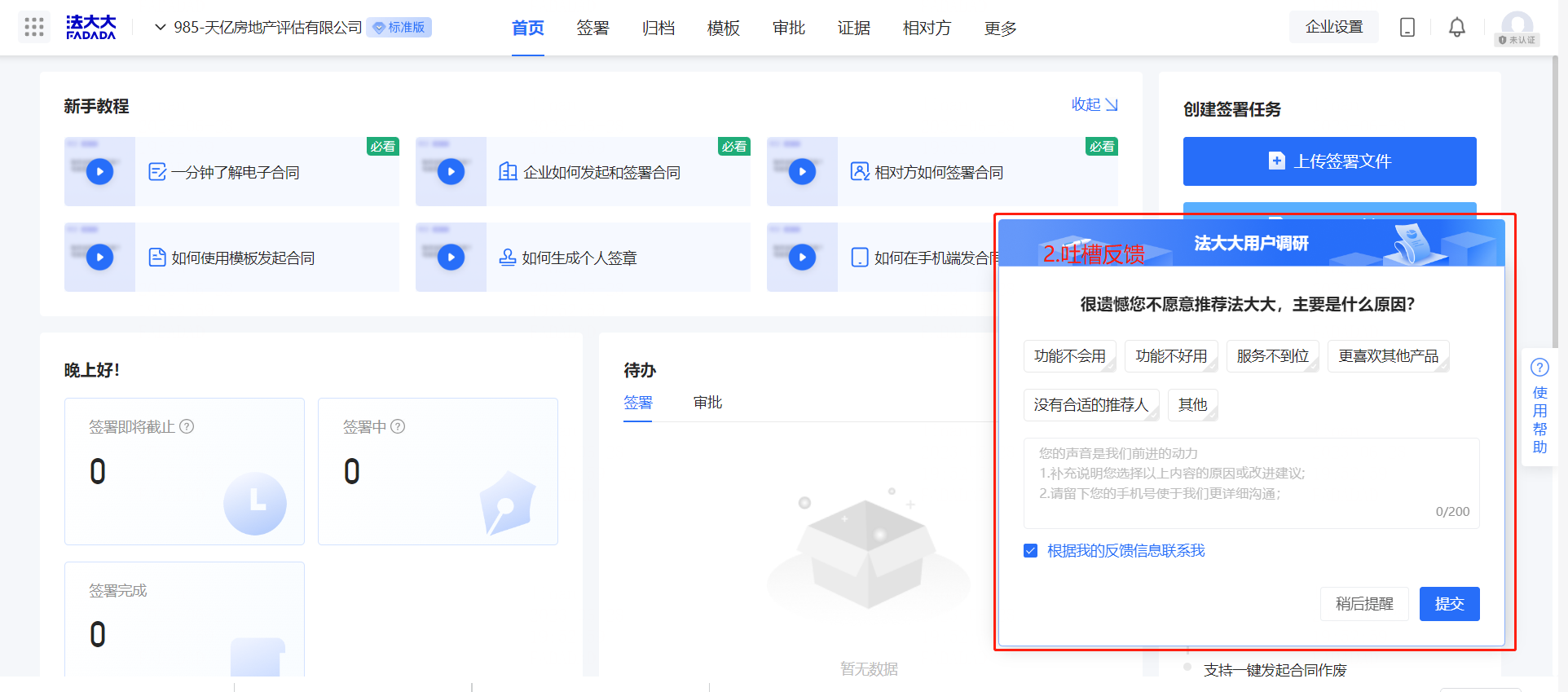1568x692 pixels.
Task: Open the 签署即将截止 count card
Action: coord(184,471)
